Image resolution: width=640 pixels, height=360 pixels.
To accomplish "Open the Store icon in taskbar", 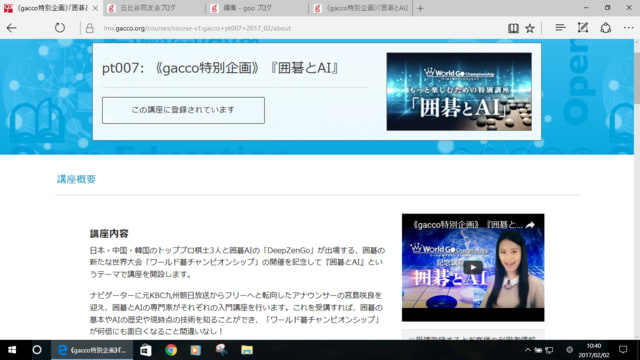I will [146, 350].
